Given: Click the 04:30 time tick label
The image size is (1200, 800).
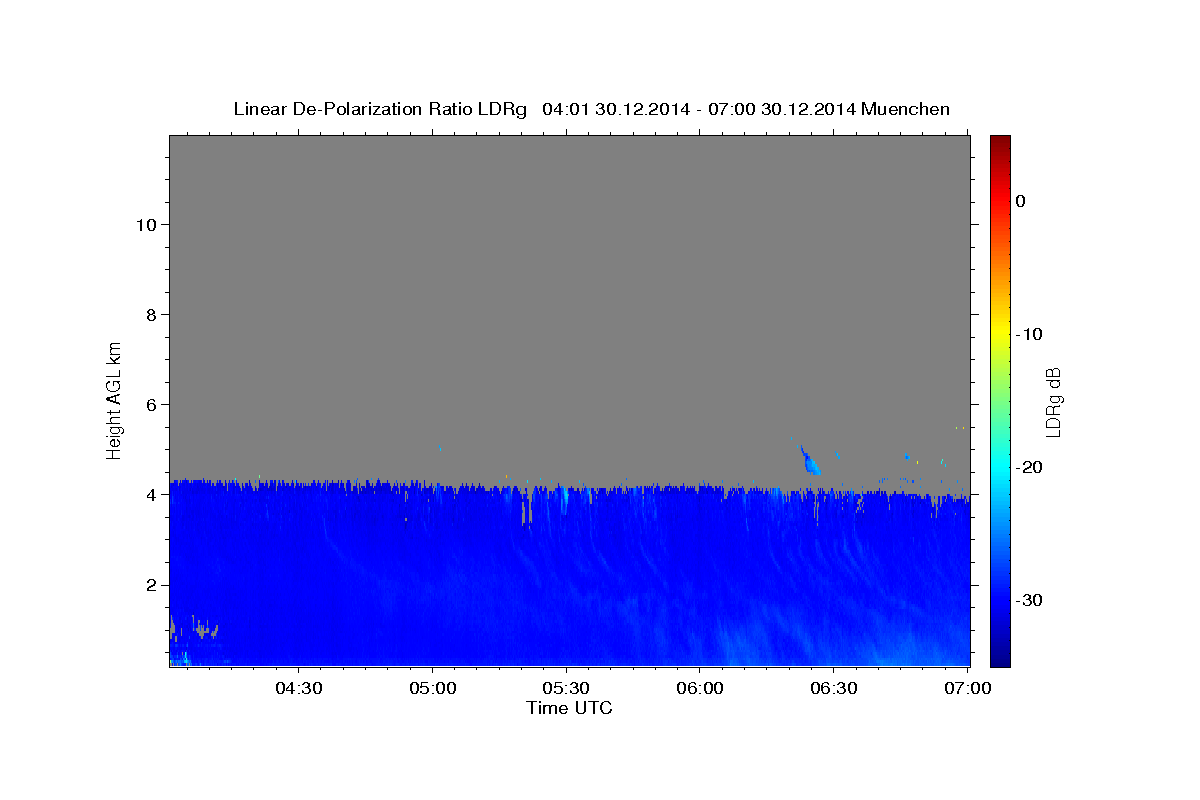Looking at the screenshot, I should pyautogui.click(x=298, y=689).
